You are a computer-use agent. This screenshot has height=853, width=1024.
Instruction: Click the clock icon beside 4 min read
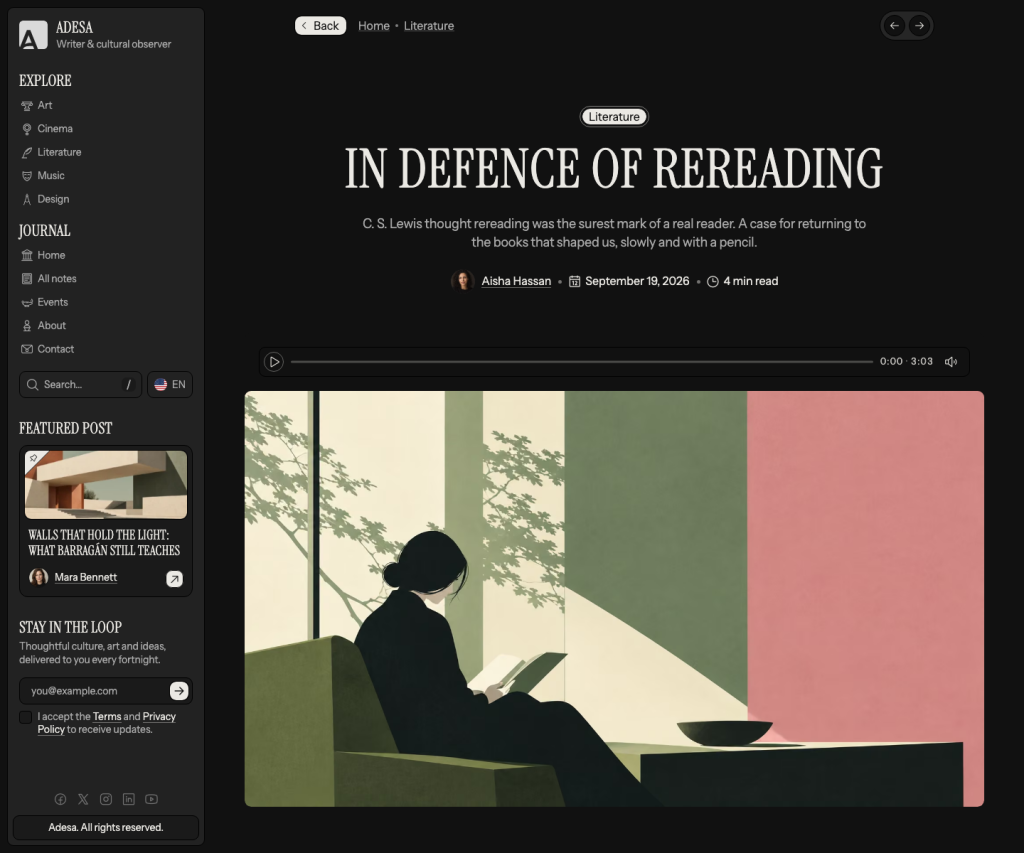point(712,282)
